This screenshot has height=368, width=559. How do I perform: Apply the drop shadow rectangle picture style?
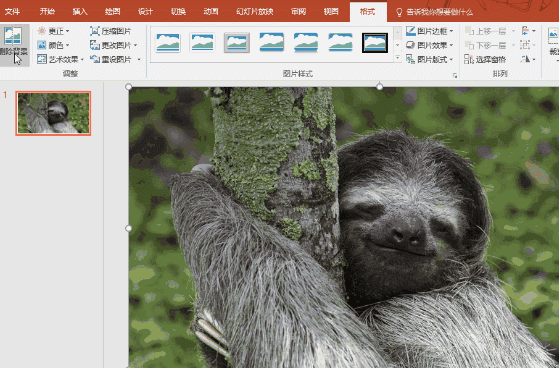[x=272, y=42]
